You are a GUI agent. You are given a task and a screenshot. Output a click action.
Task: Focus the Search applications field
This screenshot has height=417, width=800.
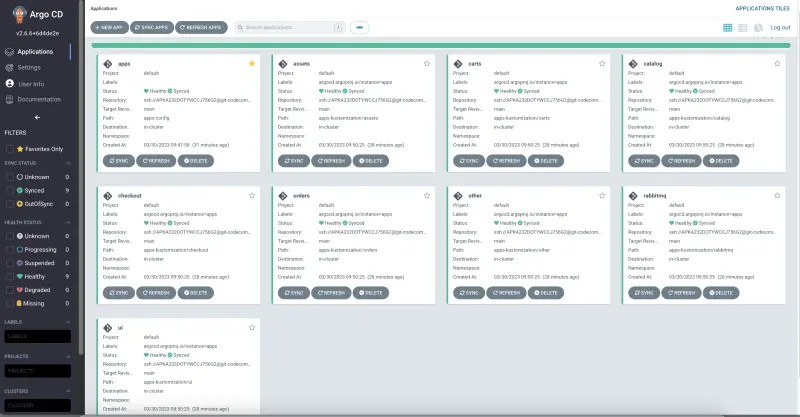click(x=282, y=27)
